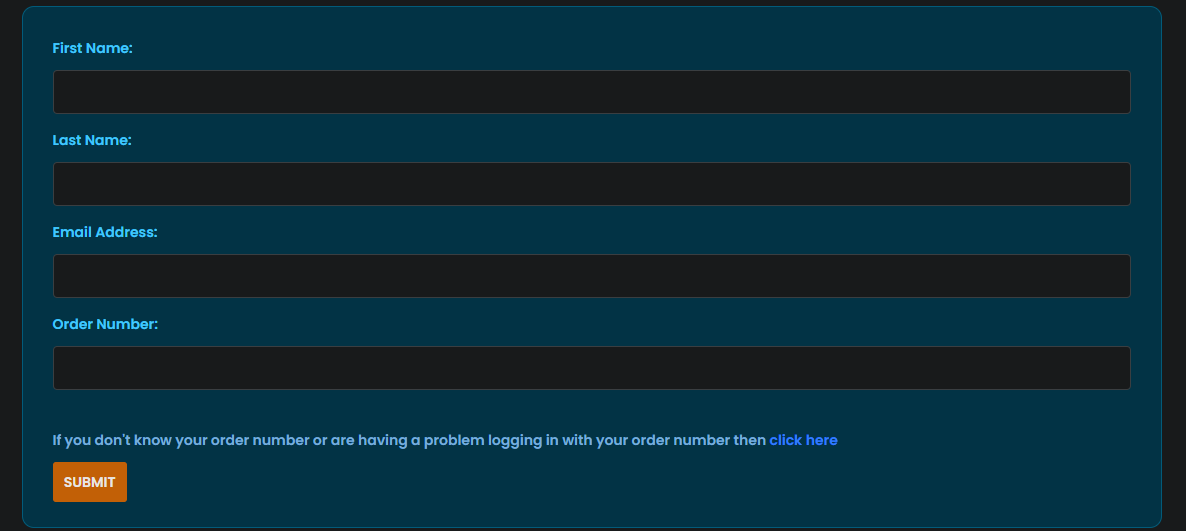The height and width of the screenshot is (531, 1186).
Task: Select the "Email Address:" label
Action: click(104, 233)
